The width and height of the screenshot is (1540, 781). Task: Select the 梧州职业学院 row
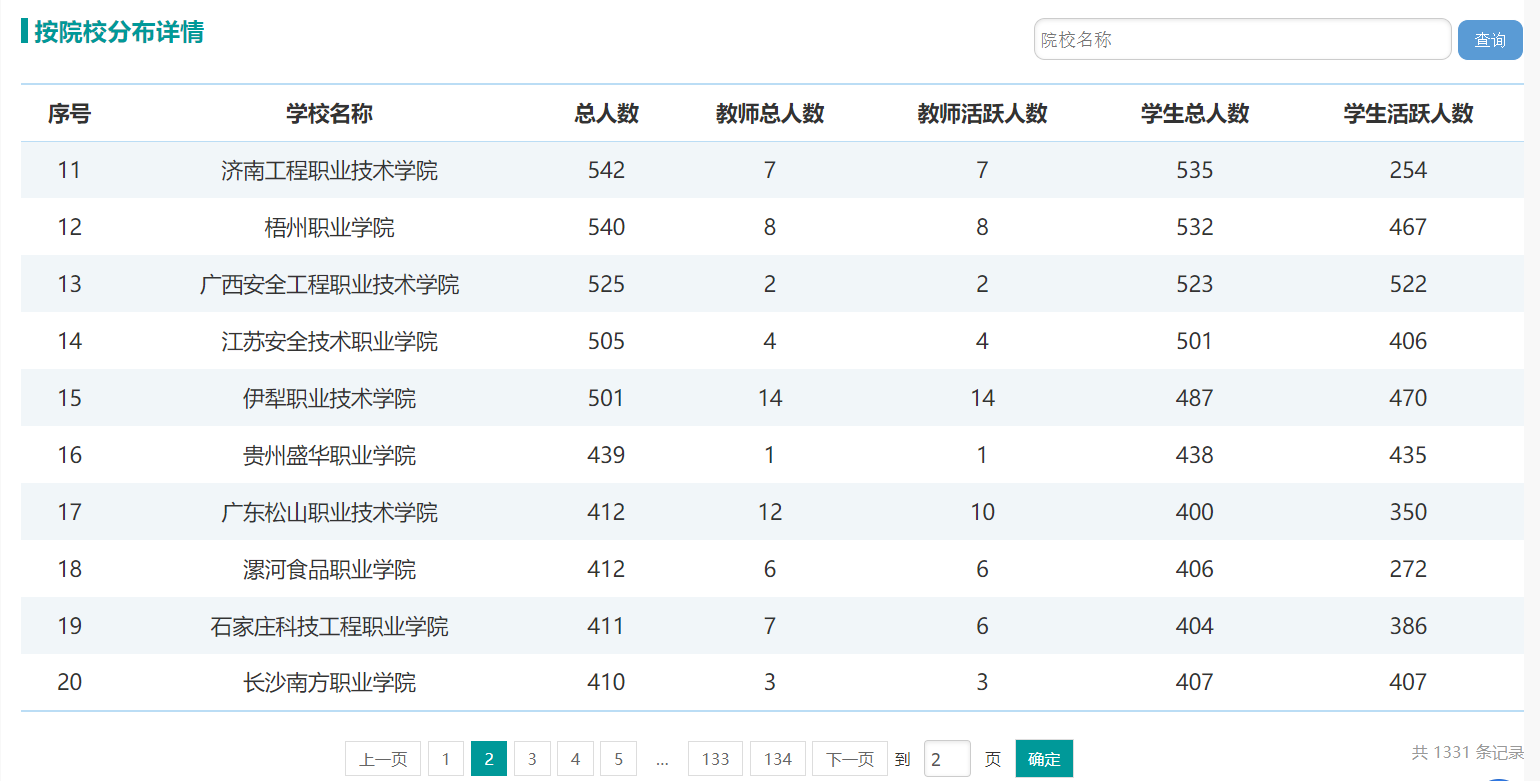(772, 227)
